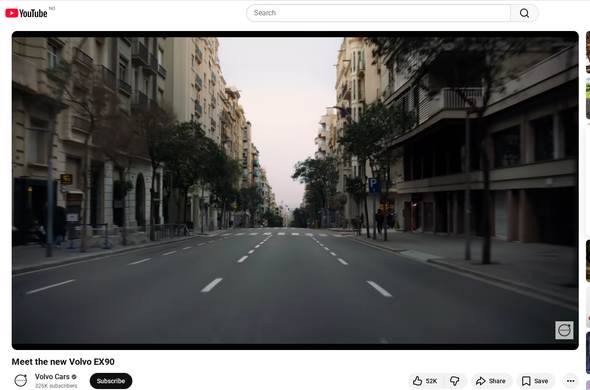590x390 pixels.
Task: Click the video title Meet the new Volvo EX90
Action: pyautogui.click(x=63, y=362)
